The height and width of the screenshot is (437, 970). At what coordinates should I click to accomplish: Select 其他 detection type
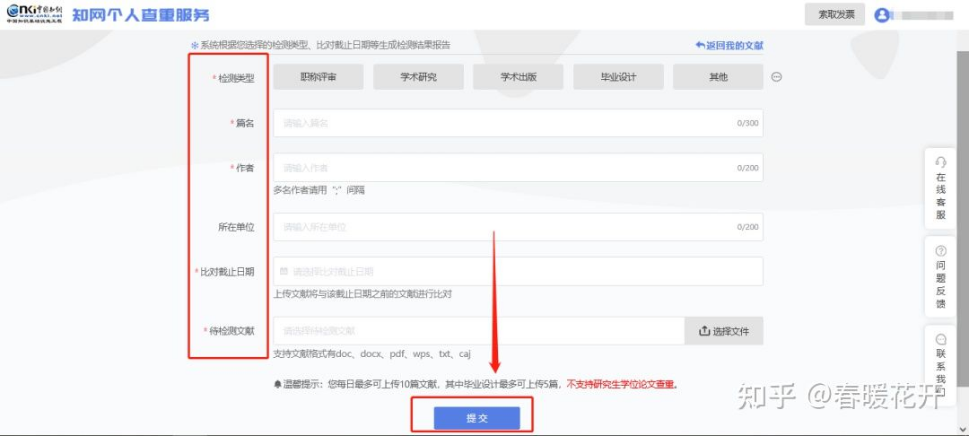point(717,77)
